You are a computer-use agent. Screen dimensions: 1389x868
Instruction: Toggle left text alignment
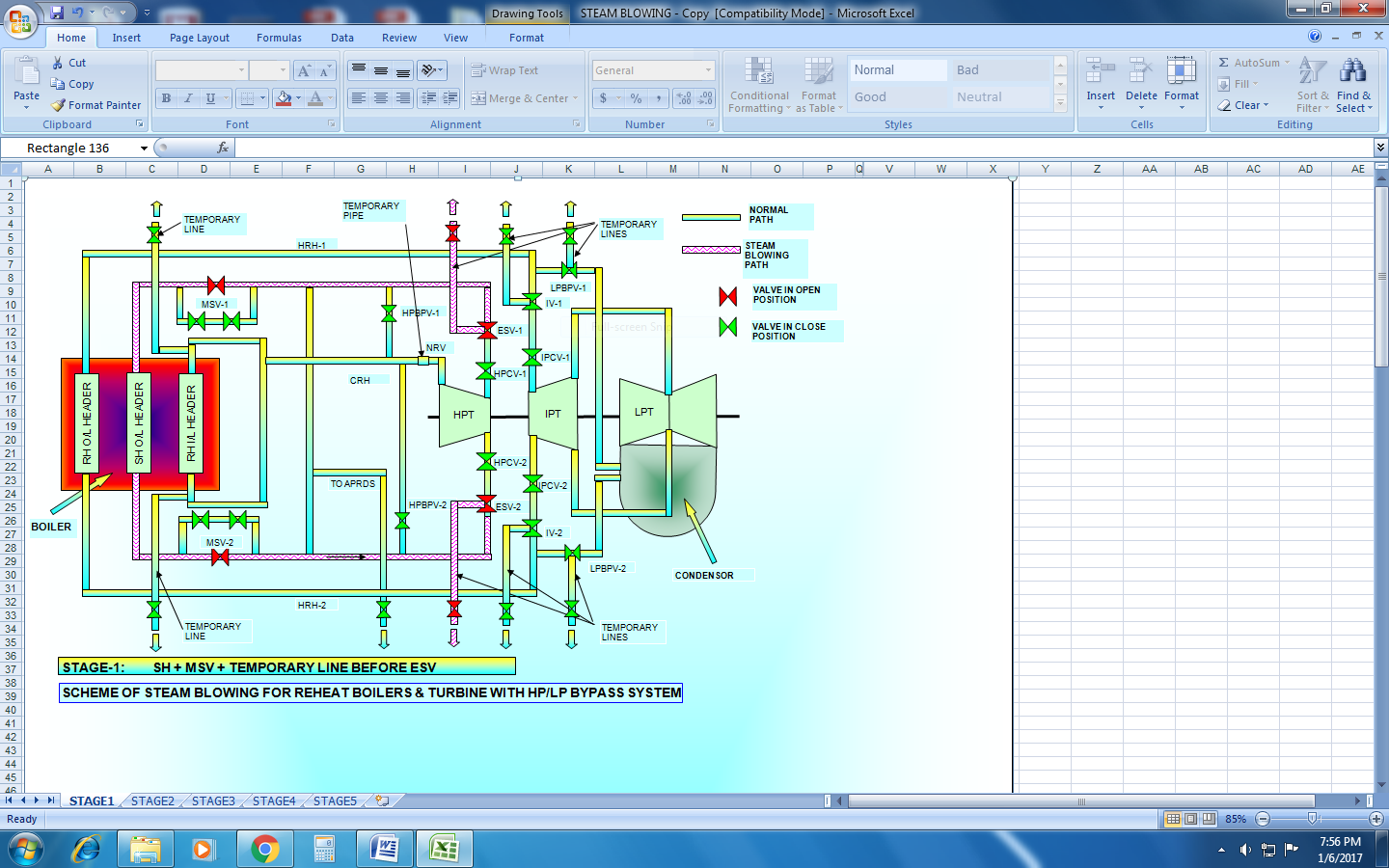coord(359,98)
